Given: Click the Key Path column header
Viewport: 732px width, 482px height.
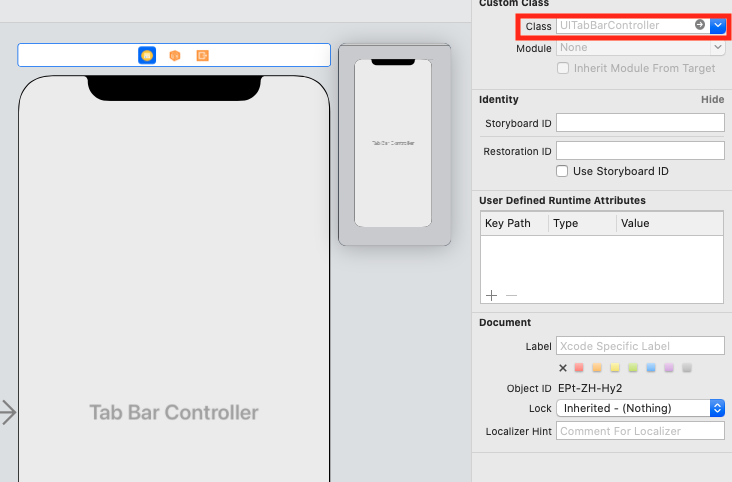Looking at the screenshot, I should pos(507,223).
